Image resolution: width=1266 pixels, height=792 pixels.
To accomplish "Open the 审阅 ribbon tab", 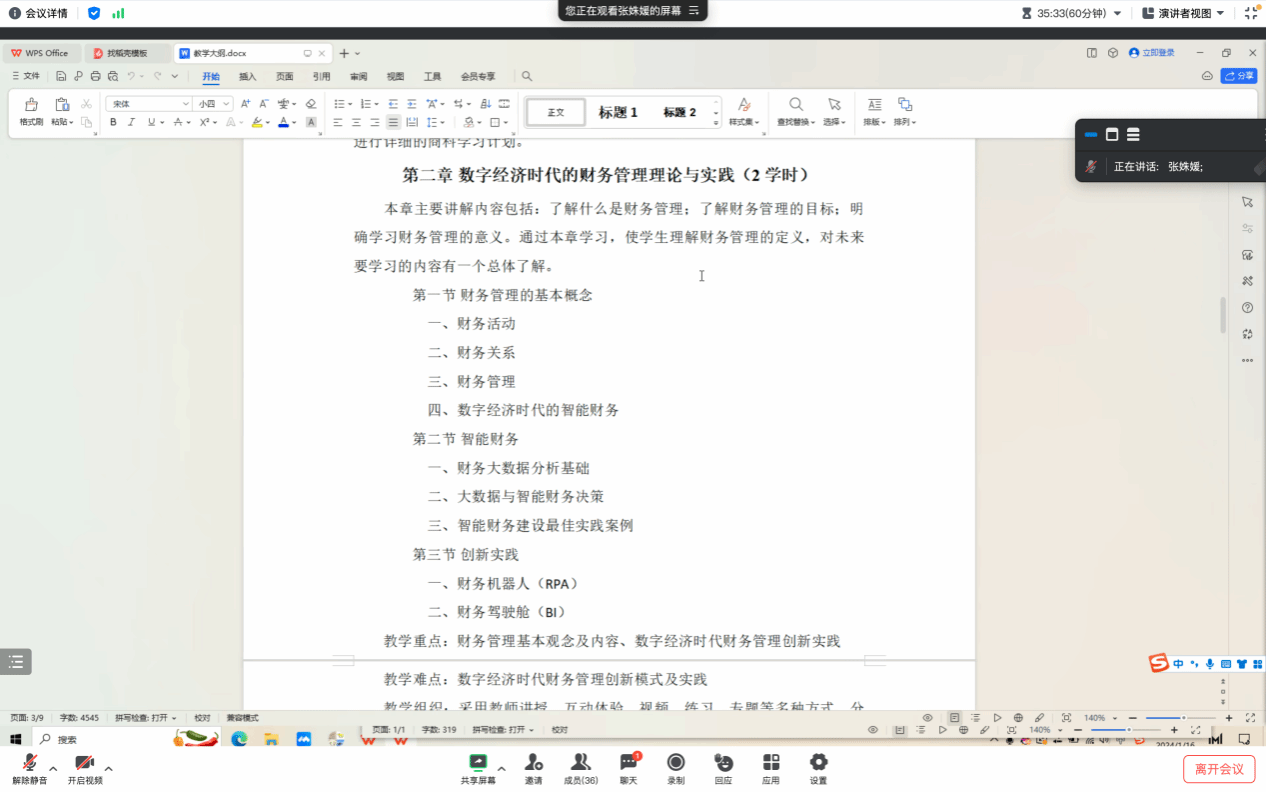I will (358, 76).
